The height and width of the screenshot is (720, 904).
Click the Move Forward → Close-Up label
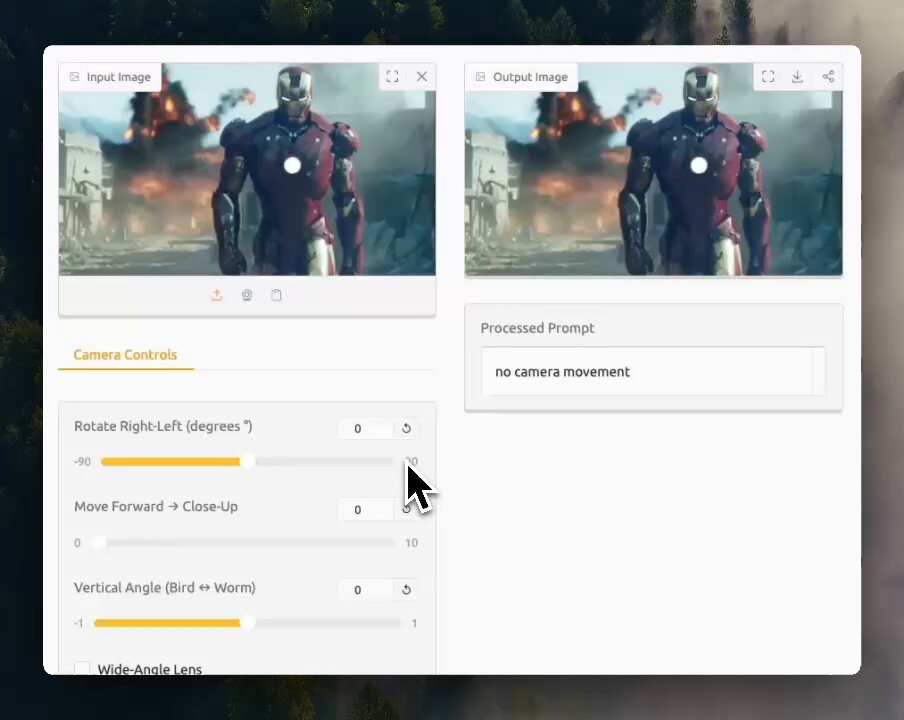point(156,506)
